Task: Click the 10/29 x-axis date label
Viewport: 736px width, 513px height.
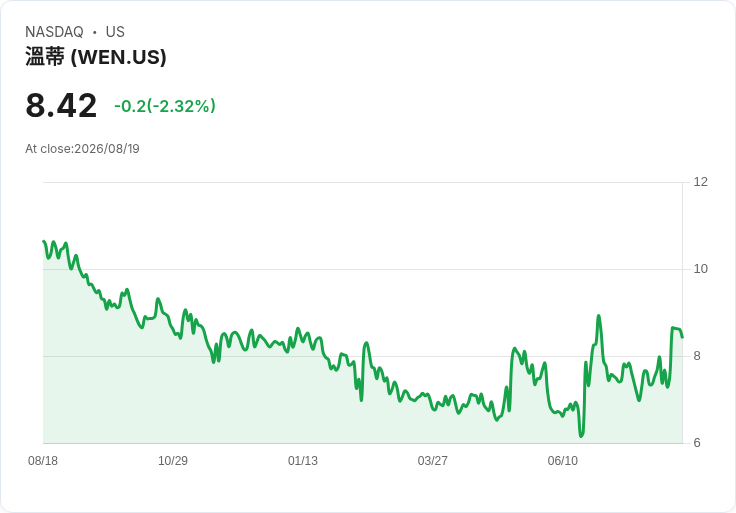Action: [173, 461]
